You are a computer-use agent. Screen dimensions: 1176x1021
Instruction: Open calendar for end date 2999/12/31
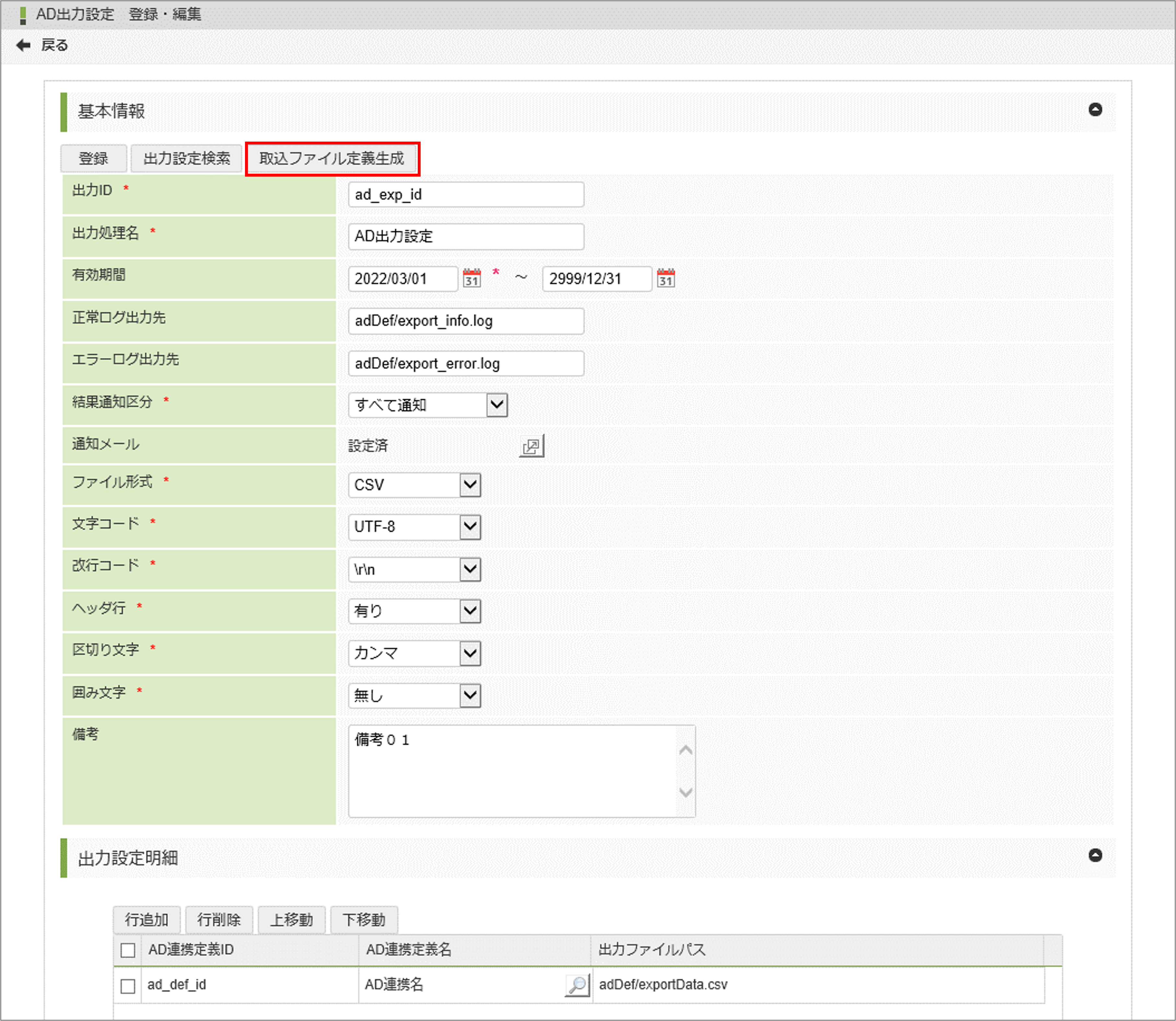pyautogui.click(x=666, y=278)
